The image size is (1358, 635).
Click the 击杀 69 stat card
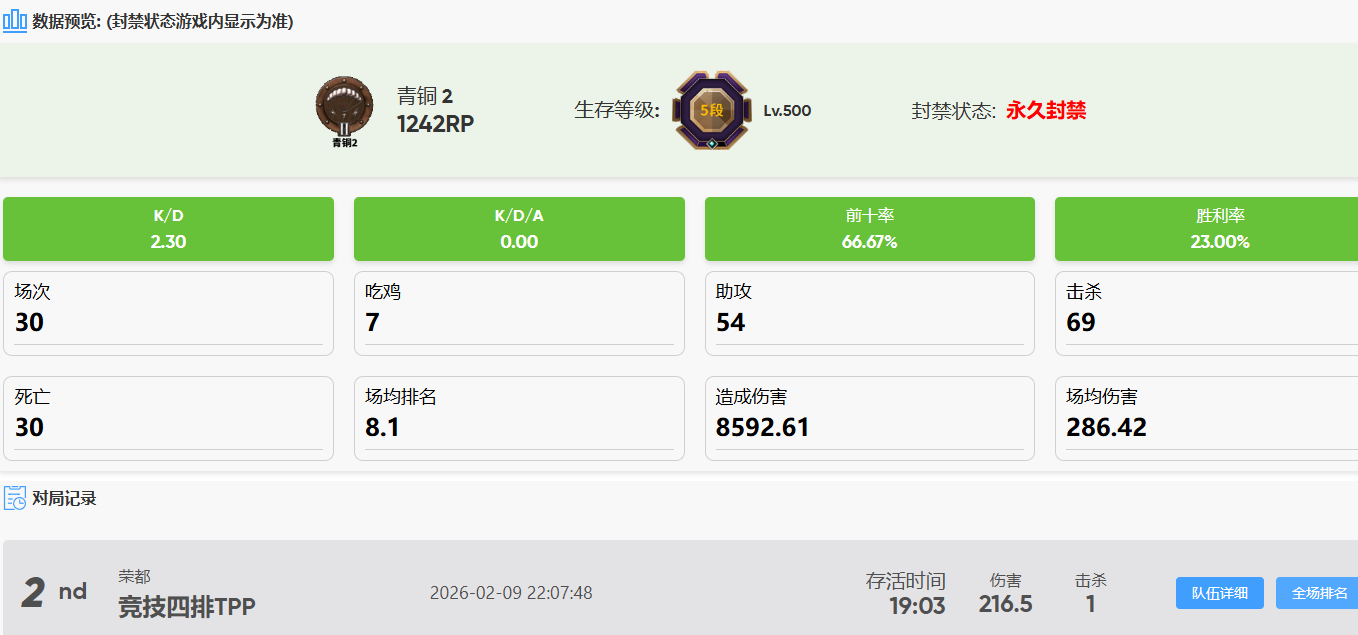click(x=1206, y=313)
